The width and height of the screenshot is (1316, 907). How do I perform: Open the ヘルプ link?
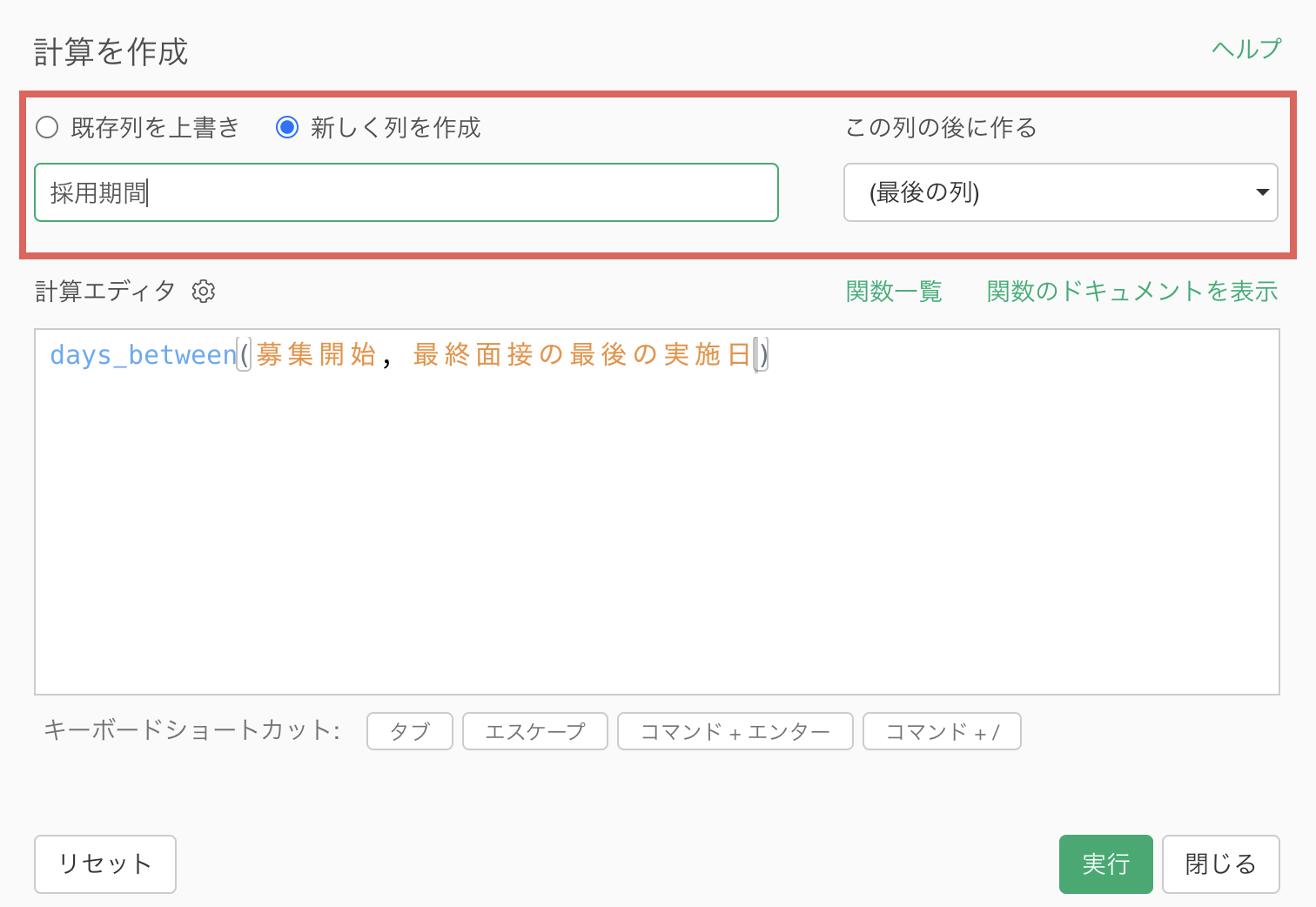coord(1246,49)
